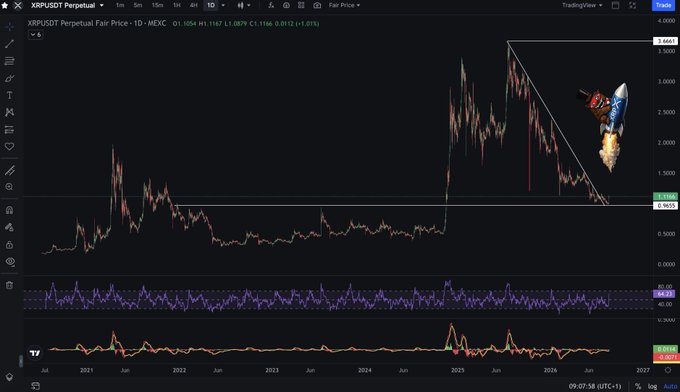Click the RSI value label 64.23
680x392 pixels.
click(x=664, y=294)
